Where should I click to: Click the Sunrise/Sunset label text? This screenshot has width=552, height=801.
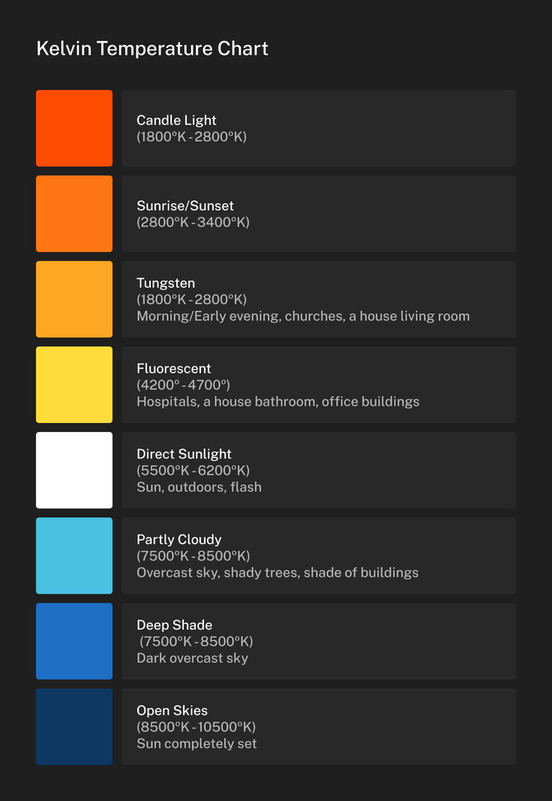185,206
